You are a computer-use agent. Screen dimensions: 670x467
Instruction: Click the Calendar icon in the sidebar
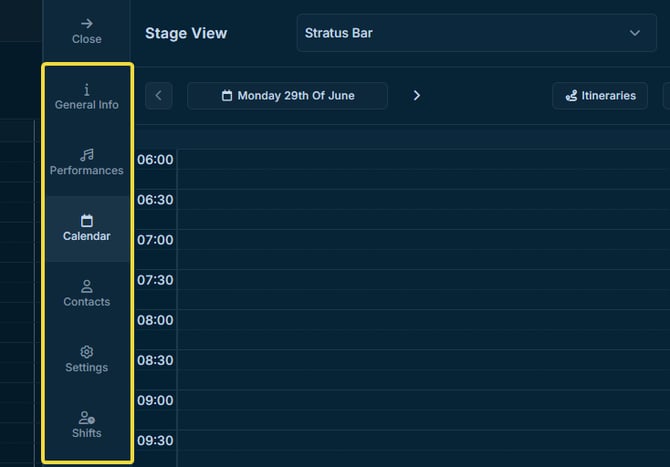pos(87,220)
